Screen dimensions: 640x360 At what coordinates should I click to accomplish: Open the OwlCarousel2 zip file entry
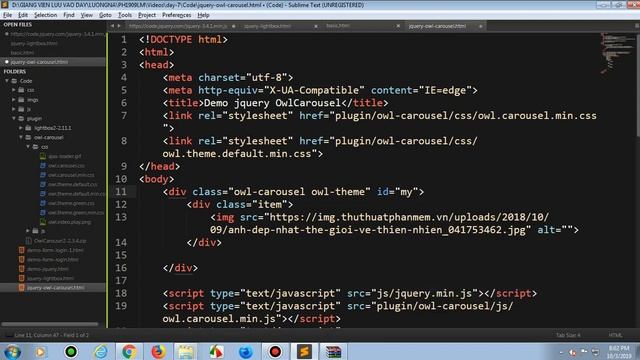pyautogui.click(x=60, y=241)
